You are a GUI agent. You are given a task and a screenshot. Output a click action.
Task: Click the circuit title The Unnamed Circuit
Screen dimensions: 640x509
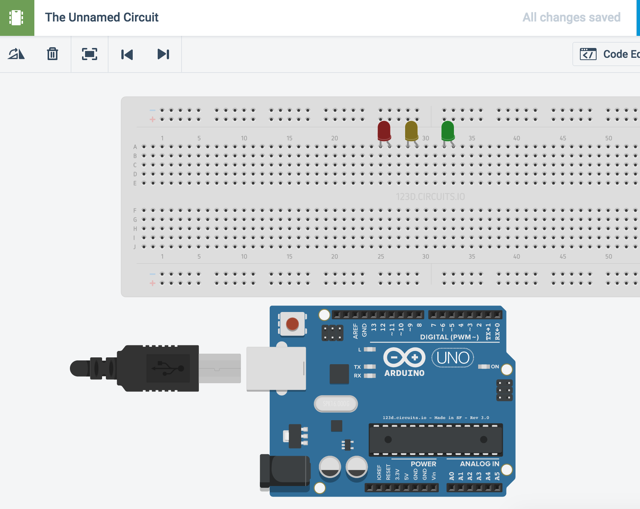(102, 17)
